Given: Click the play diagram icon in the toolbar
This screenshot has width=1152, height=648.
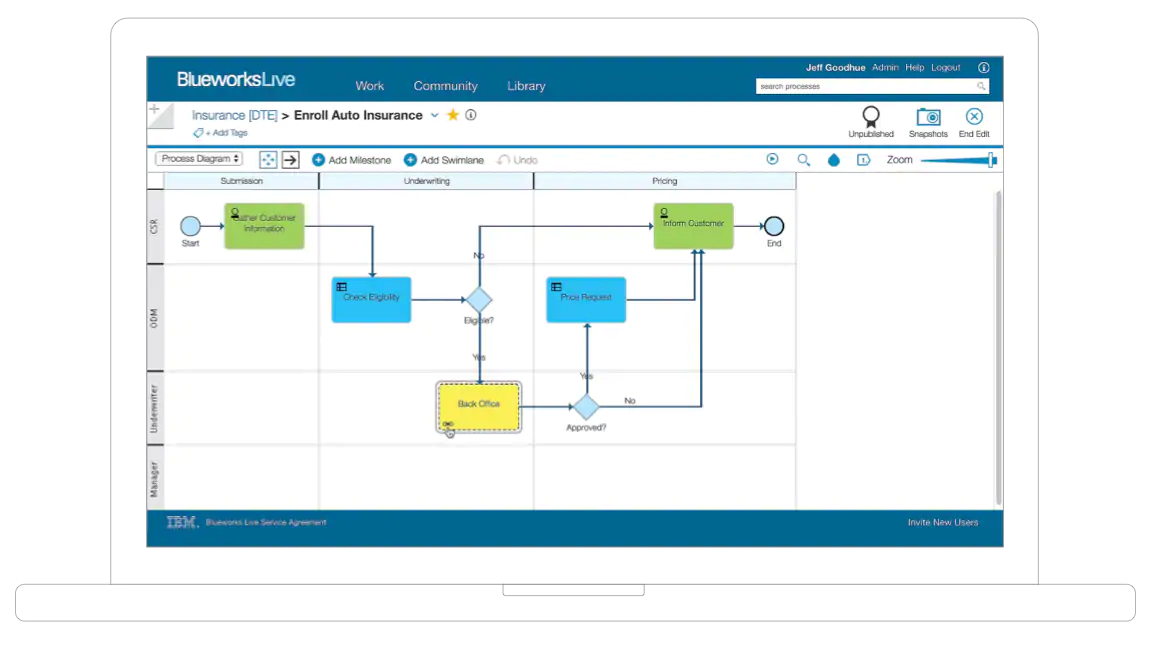Looking at the screenshot, I should (770, 159).
